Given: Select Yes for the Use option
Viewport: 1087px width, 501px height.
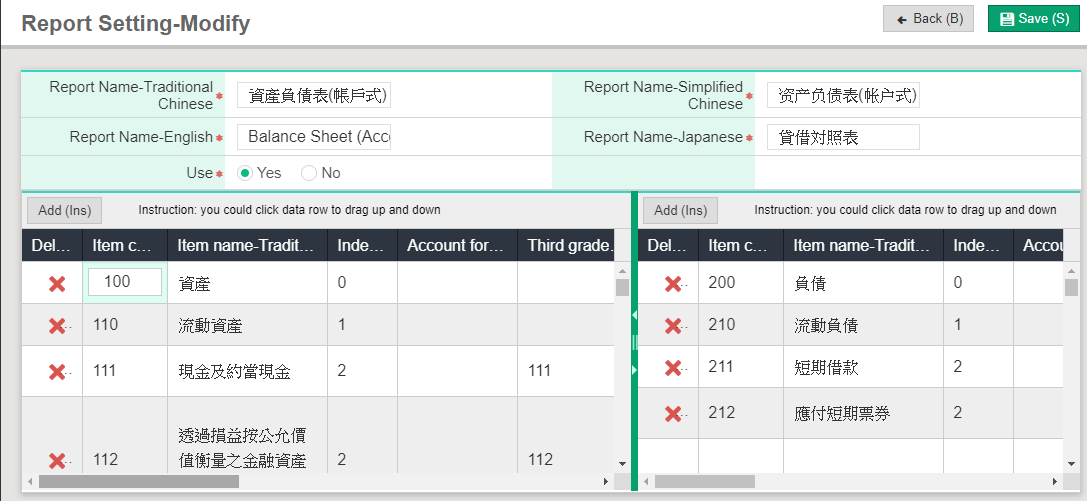Looking at the screenshot, I should [x=245, y=173].
